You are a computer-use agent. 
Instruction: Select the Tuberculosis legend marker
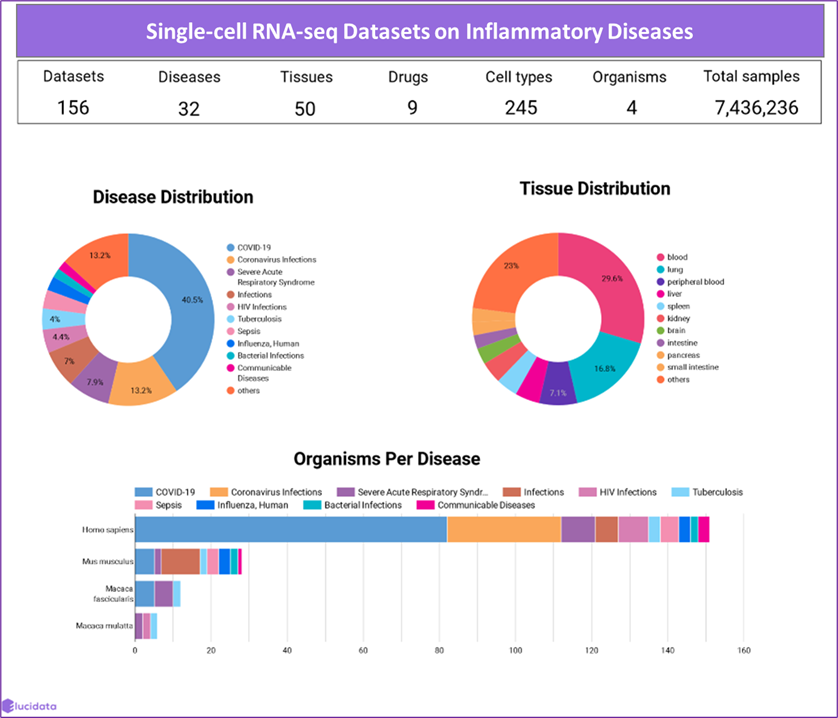(230, 319)
